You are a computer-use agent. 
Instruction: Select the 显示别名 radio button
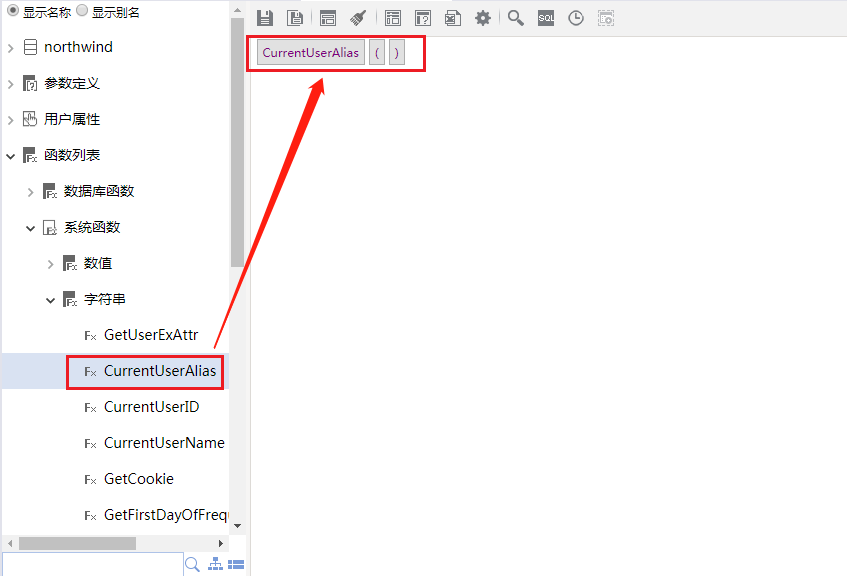(82, 10)
